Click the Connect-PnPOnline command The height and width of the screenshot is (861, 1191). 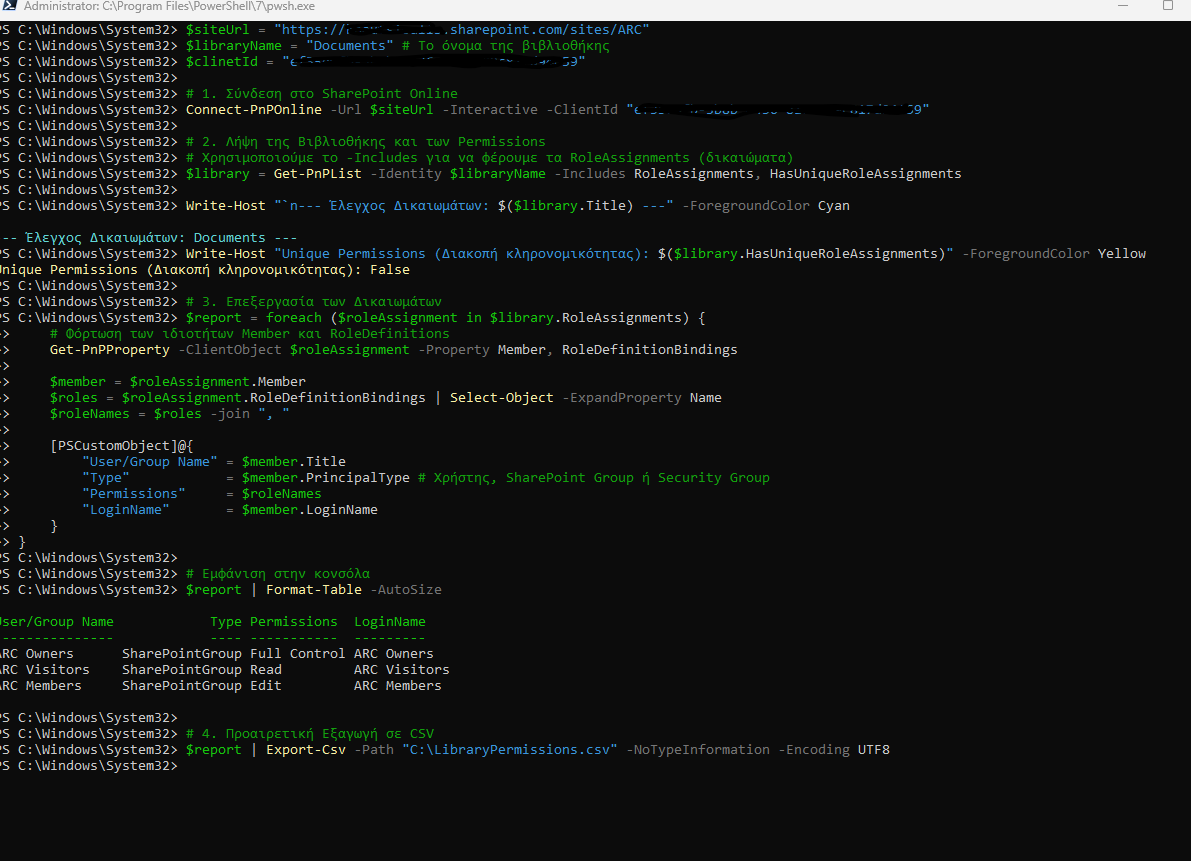pyautogui.click(x=253, y=110)
